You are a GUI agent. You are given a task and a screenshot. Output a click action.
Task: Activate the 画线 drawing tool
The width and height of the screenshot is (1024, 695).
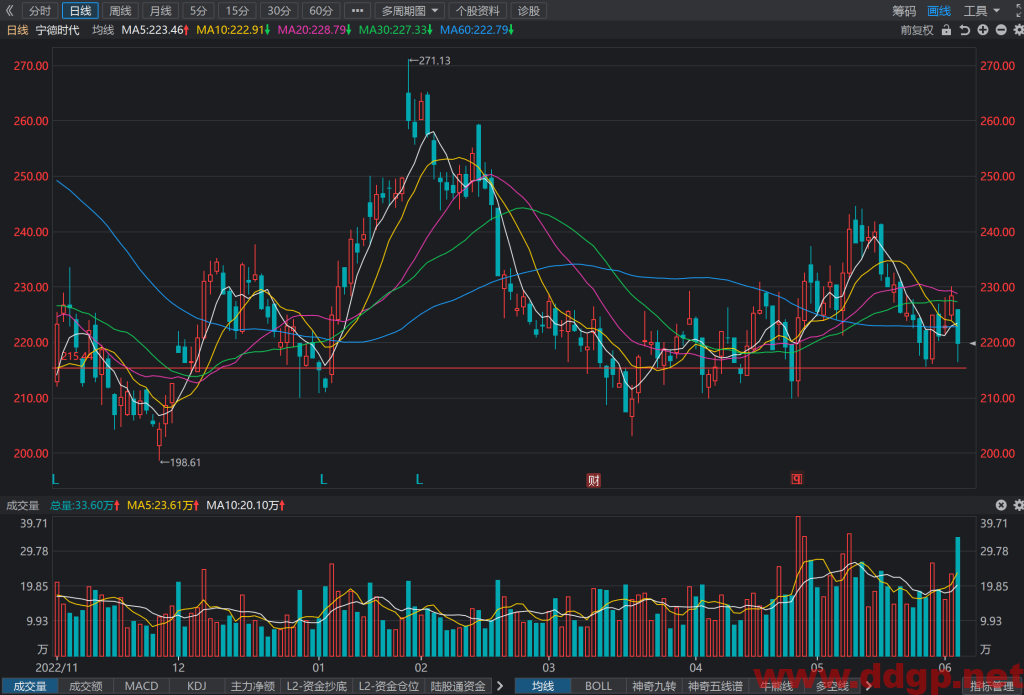coord(939,10)
